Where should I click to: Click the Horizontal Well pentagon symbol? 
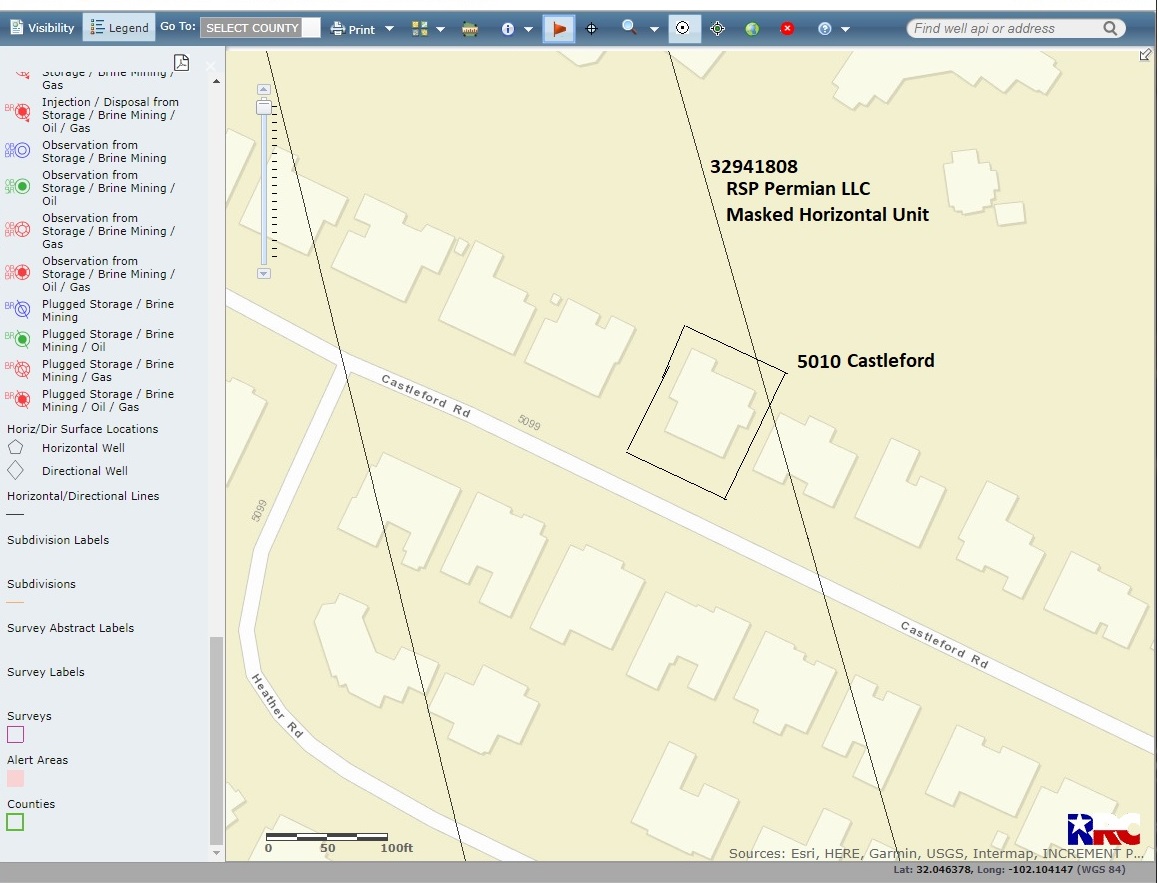15,447
